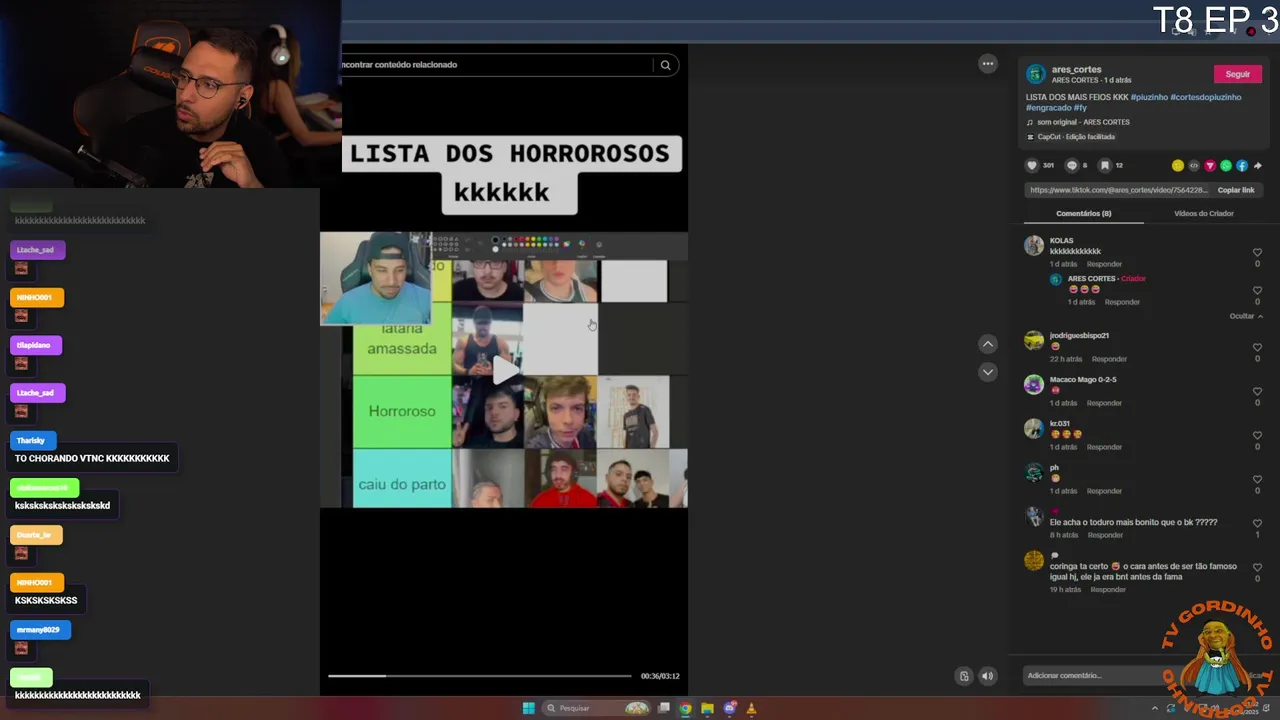Open KOLAS's commenter avatar
The height and width of the screenshot is (720, 1280).
coord(1034,246)
